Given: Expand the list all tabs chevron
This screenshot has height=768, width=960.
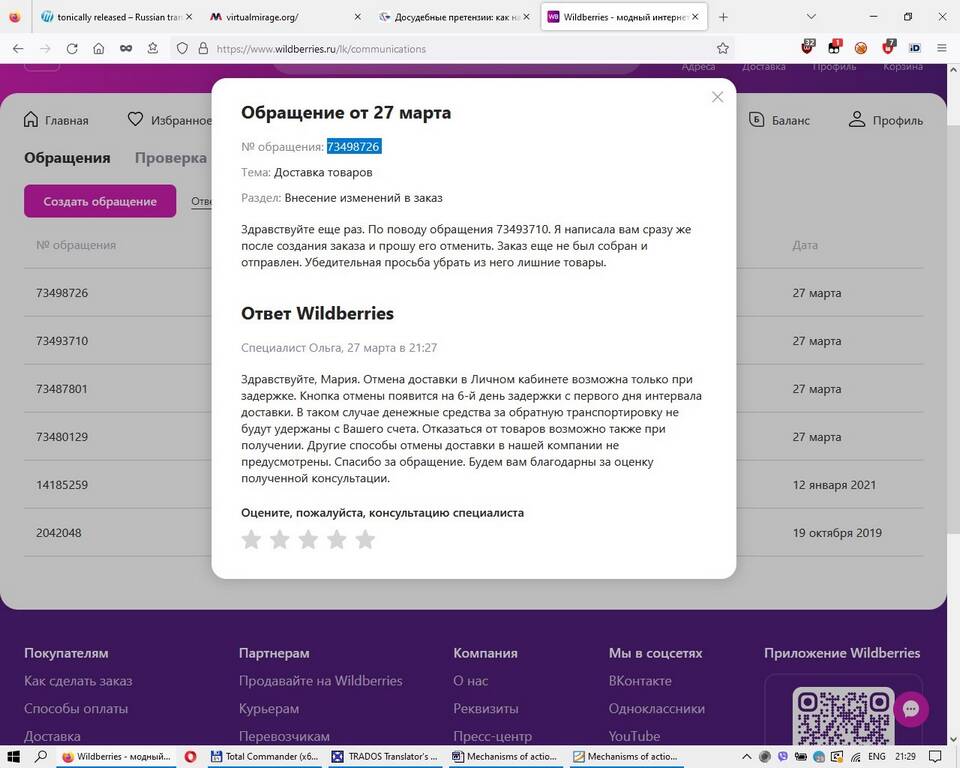Looking at the screenshot, I should pos(811,17).
